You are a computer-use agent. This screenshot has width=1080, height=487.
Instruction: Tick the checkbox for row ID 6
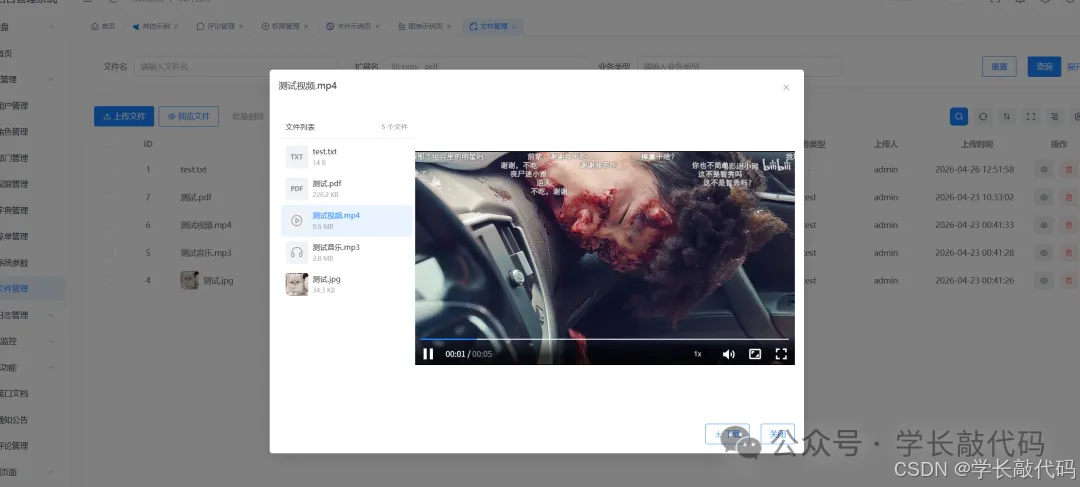click(x=109, y=225)
